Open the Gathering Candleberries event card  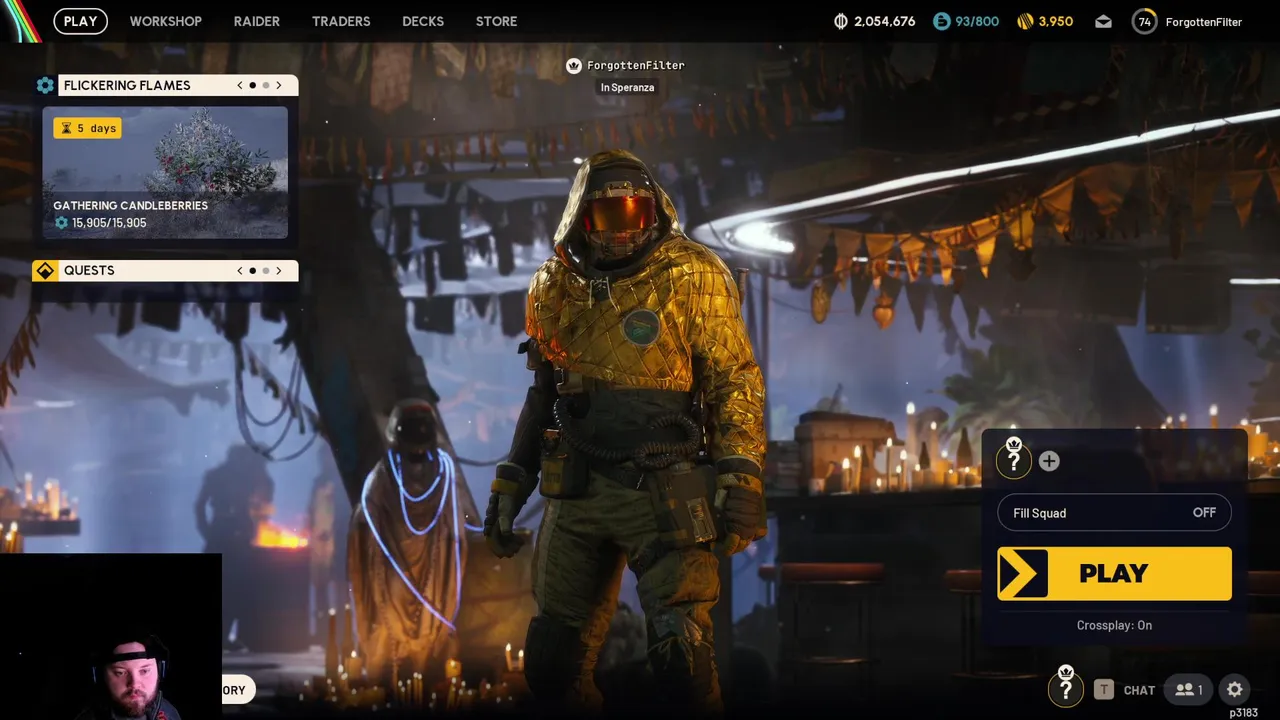pos(165,173)
